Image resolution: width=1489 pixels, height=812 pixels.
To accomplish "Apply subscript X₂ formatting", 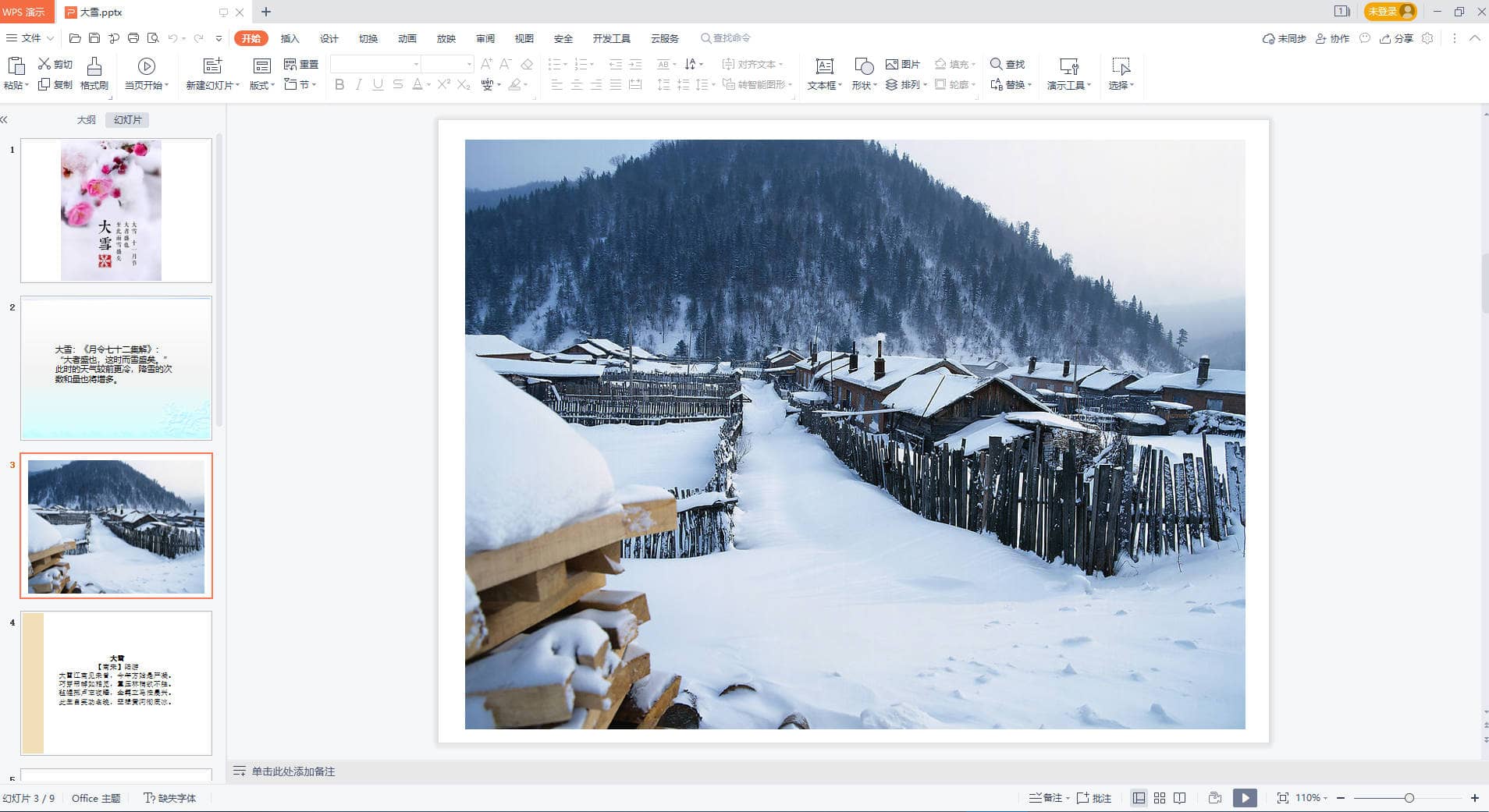I will point(464,84).
